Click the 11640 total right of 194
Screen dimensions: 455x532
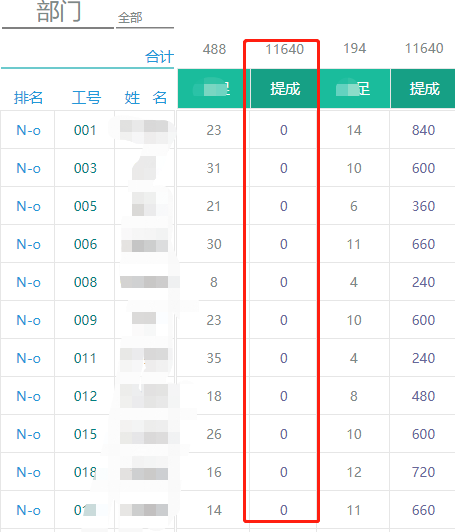click(x=424, y=49)
